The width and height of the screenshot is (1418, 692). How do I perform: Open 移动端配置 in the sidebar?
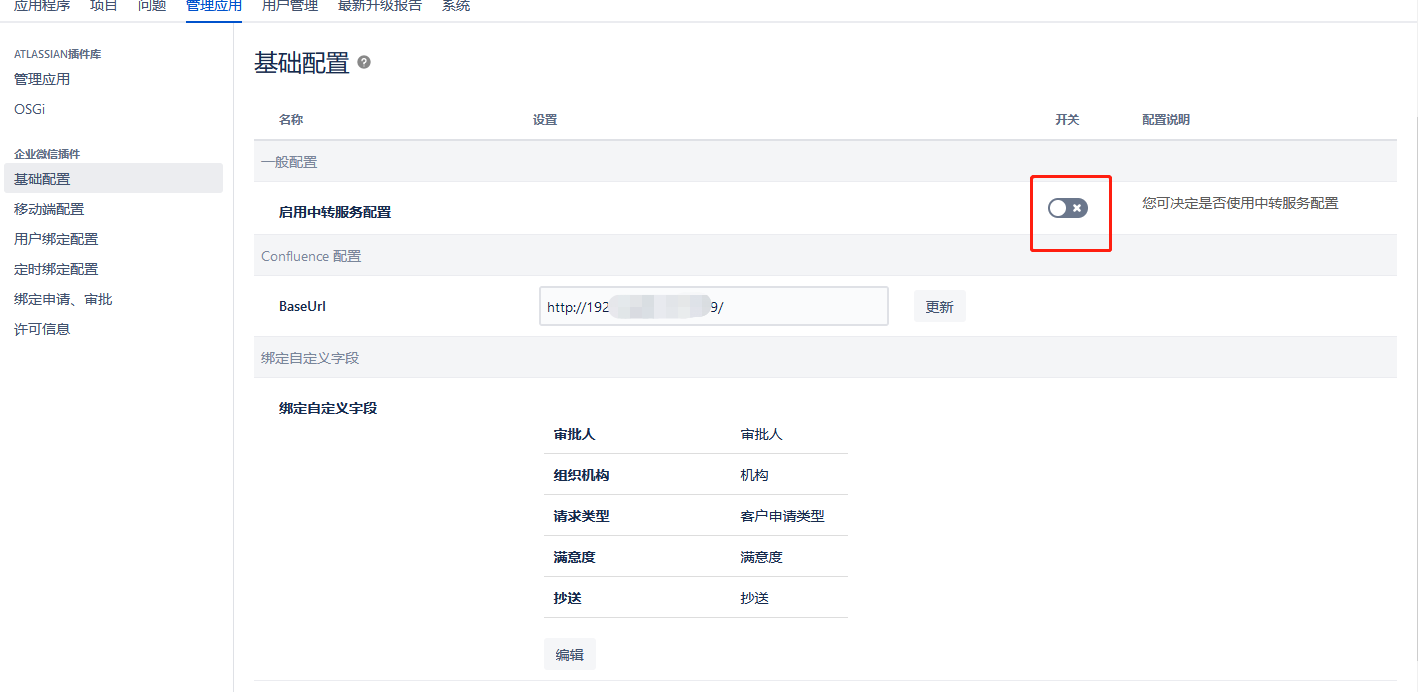pos(49,209)
